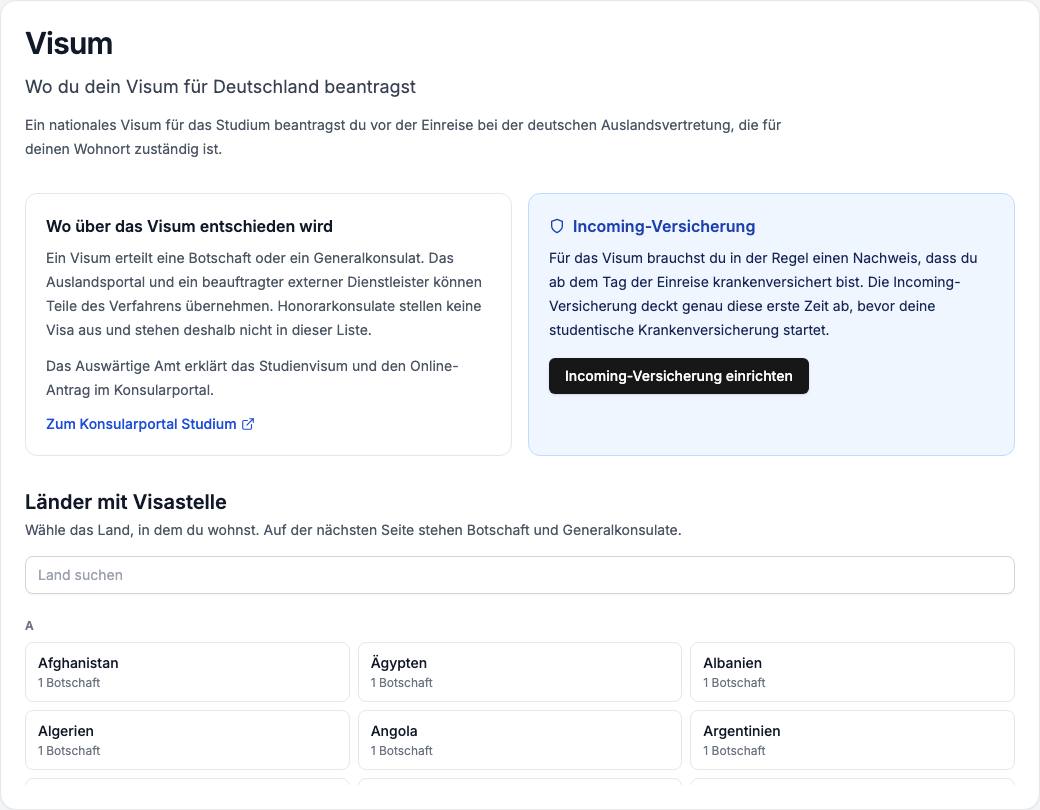
Task: Click the letter A section label
Action: 29,626
